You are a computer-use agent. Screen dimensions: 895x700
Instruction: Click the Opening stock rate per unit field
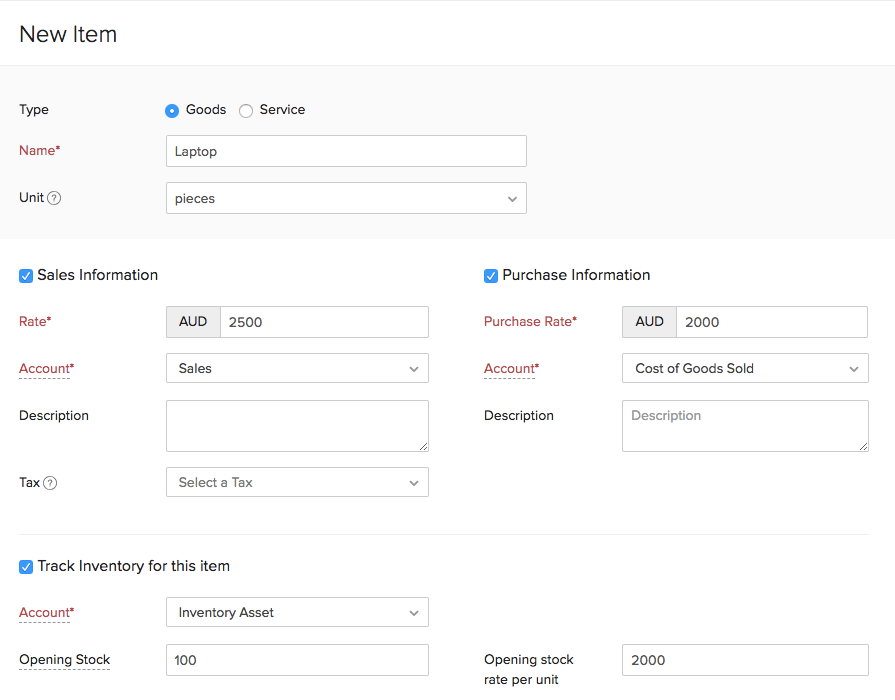pos(744,660)
